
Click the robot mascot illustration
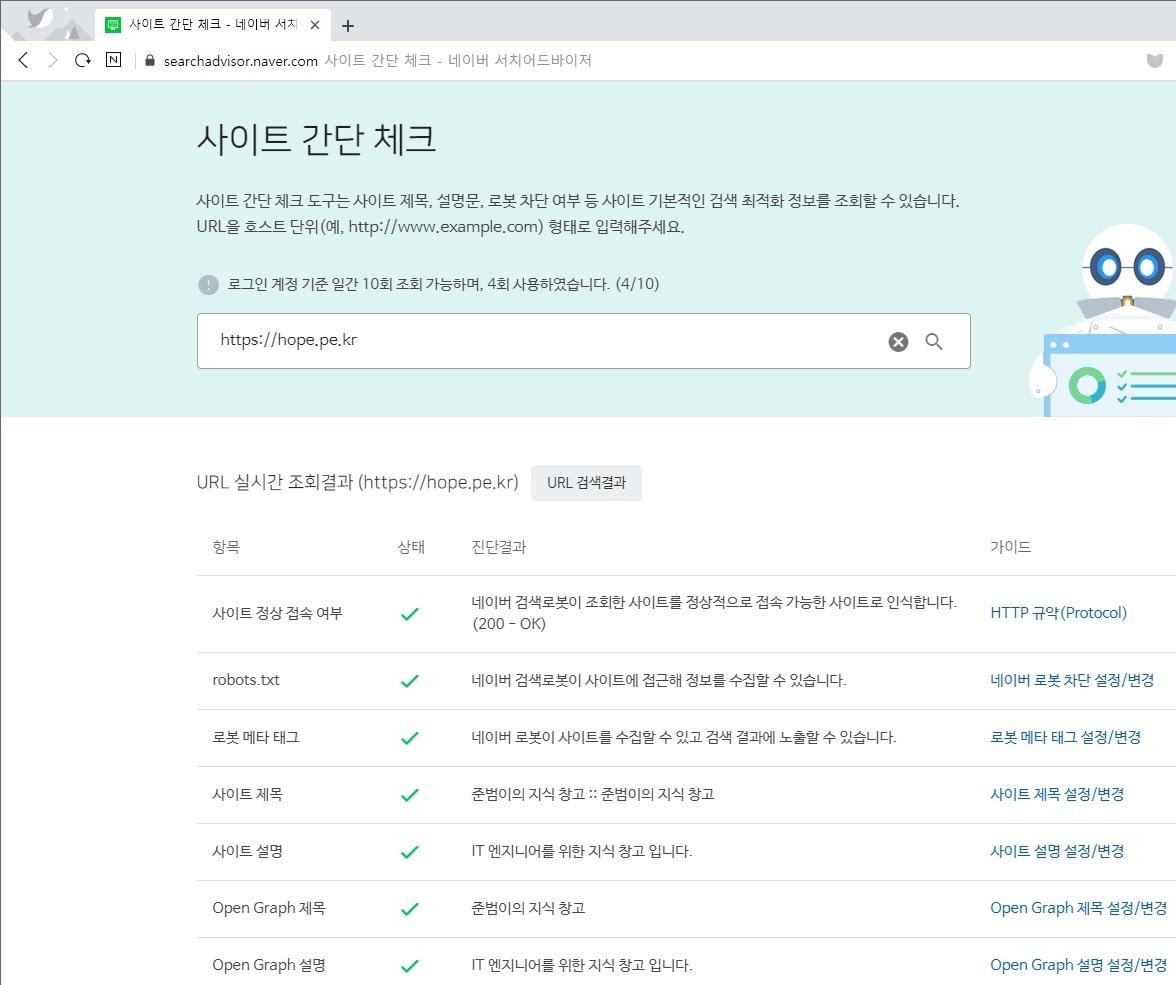[1102, 321]
